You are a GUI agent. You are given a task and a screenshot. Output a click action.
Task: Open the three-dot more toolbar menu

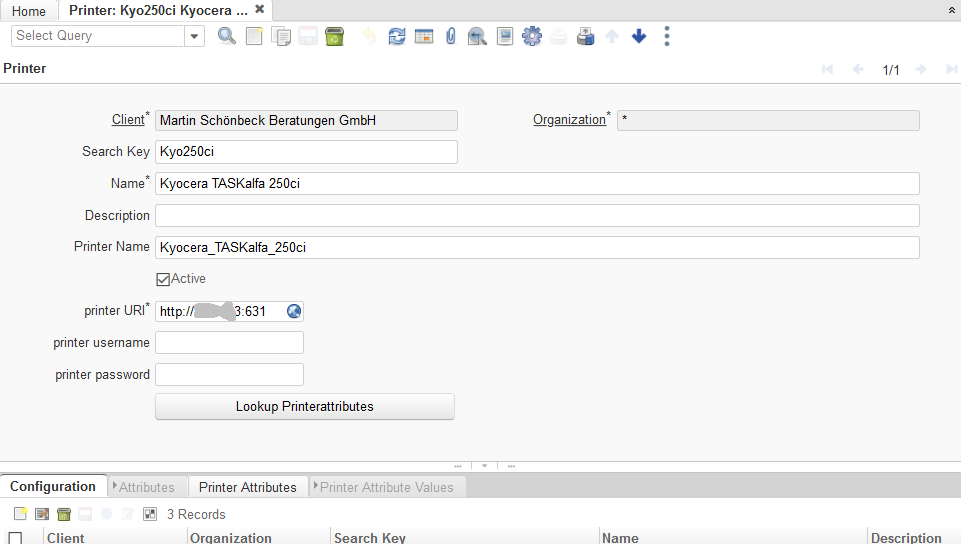click(667, 36)
